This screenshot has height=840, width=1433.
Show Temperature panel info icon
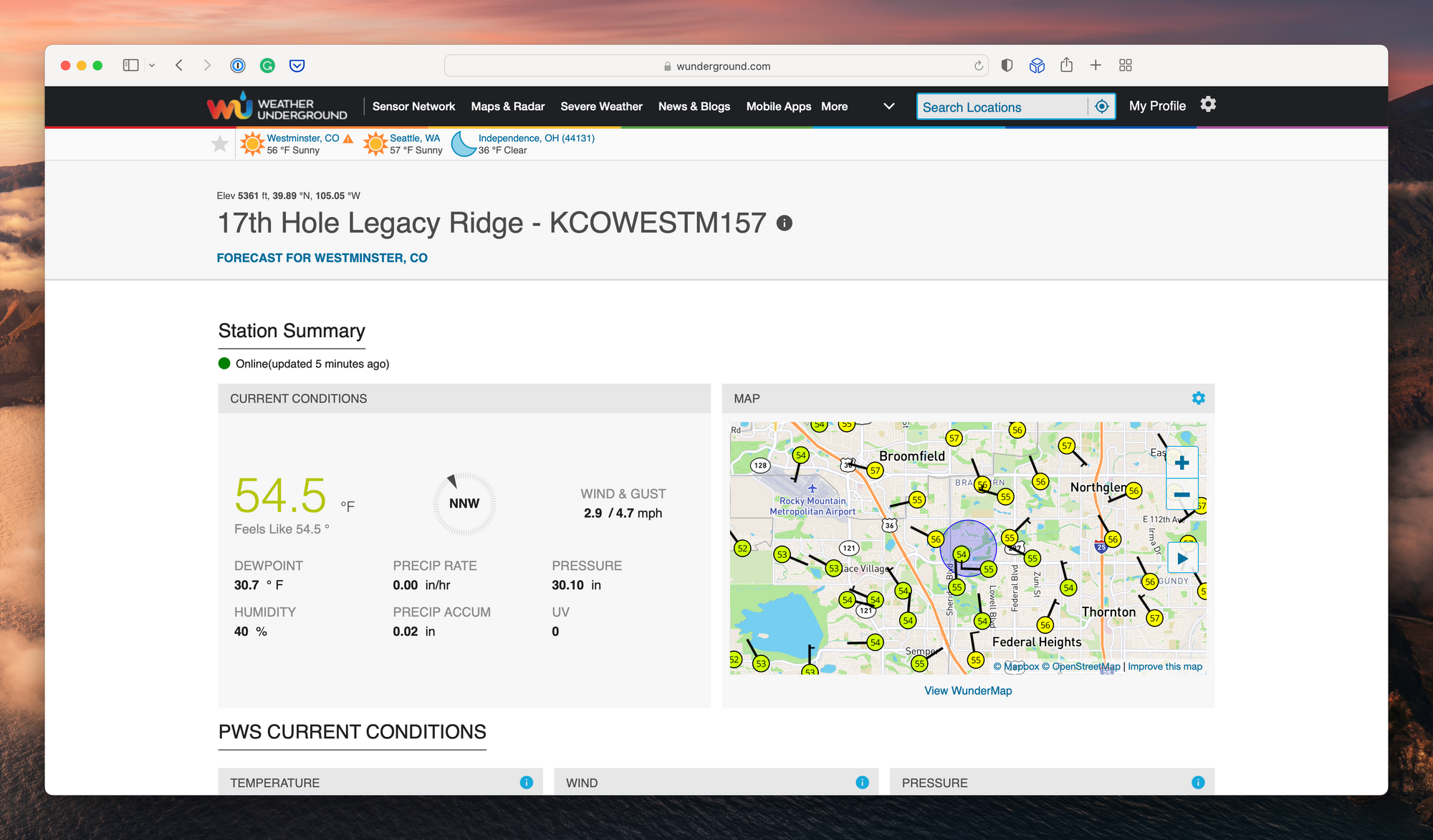coord(526,782)
